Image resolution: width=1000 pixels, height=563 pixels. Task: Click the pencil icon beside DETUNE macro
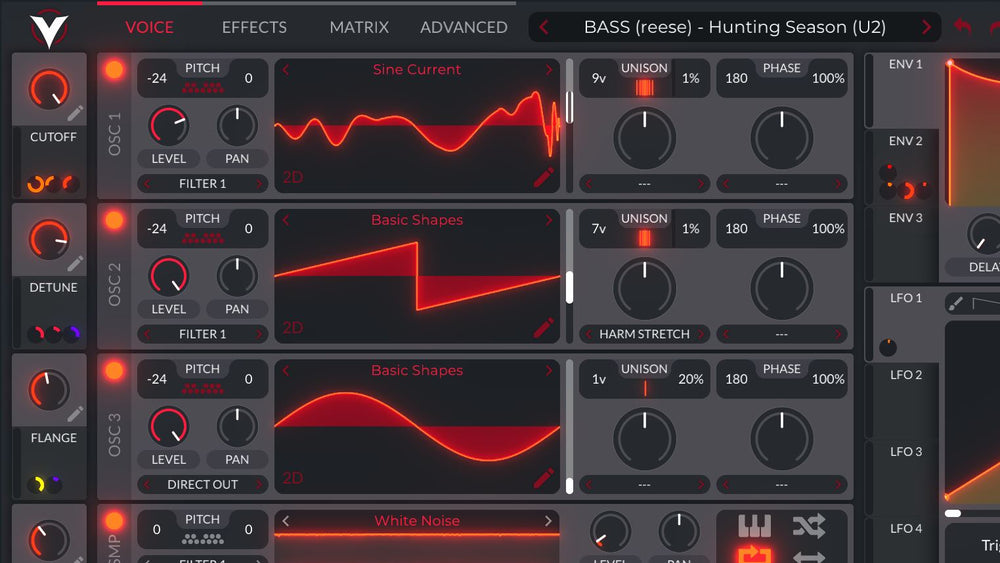(75, 263)
